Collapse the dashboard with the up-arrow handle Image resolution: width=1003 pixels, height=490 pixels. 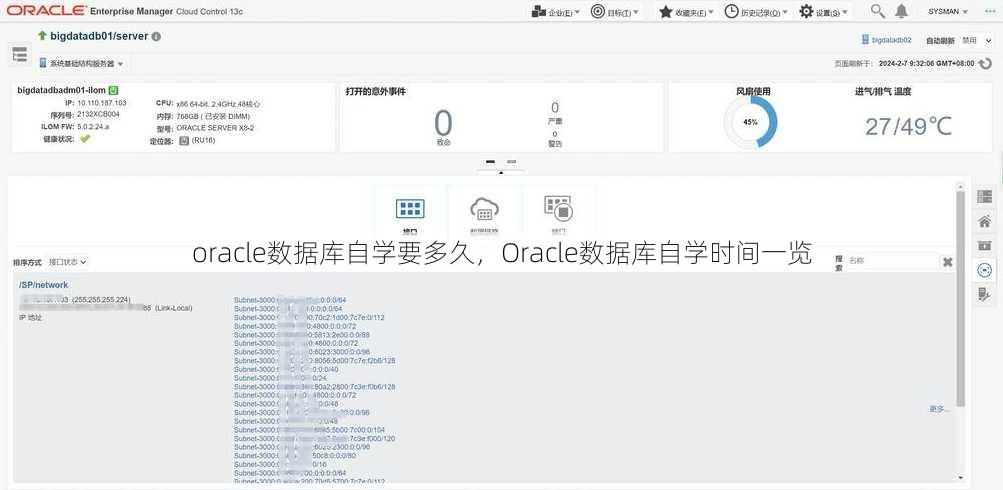[x=501, y=172]
